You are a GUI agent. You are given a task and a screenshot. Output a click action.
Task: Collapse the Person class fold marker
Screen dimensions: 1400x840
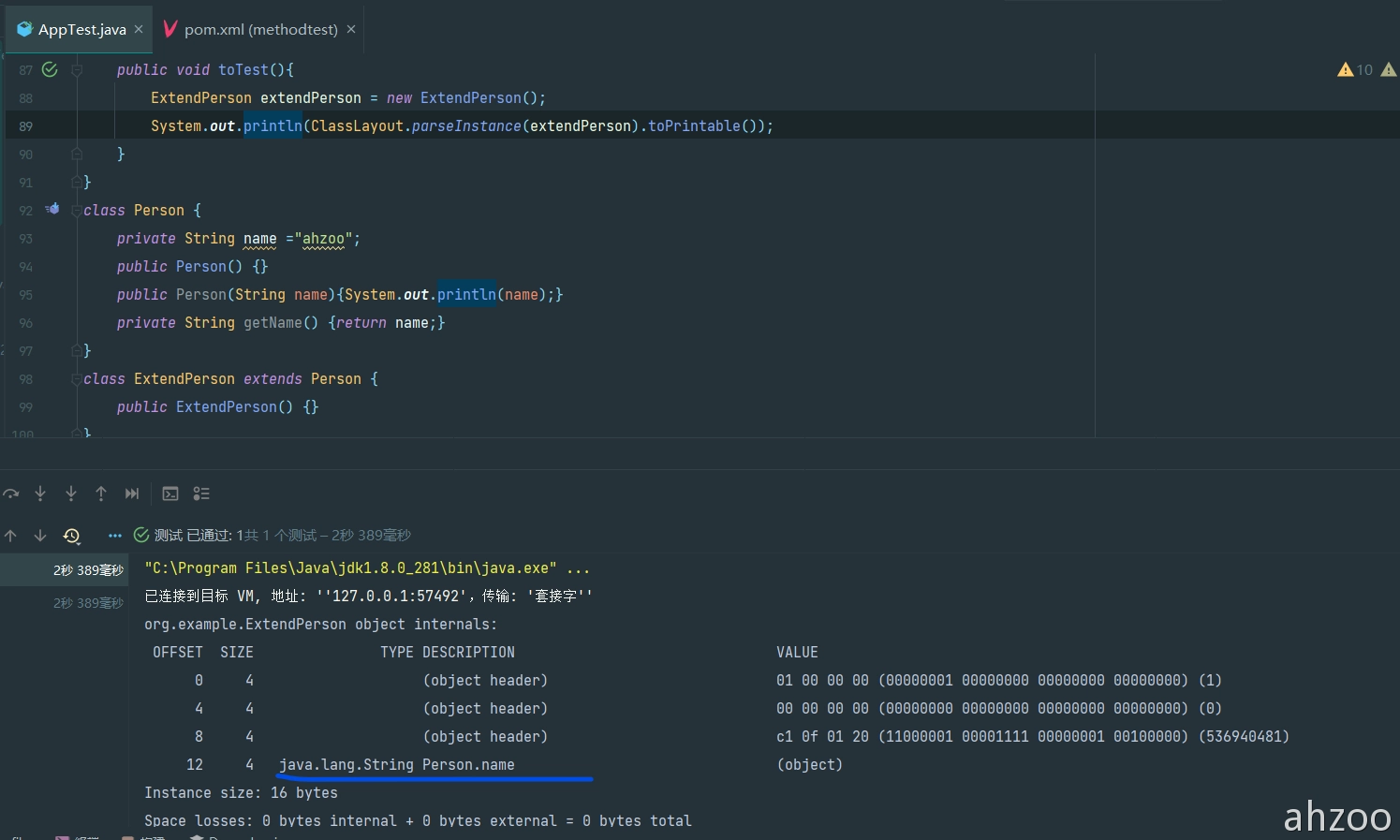(77, 211)
